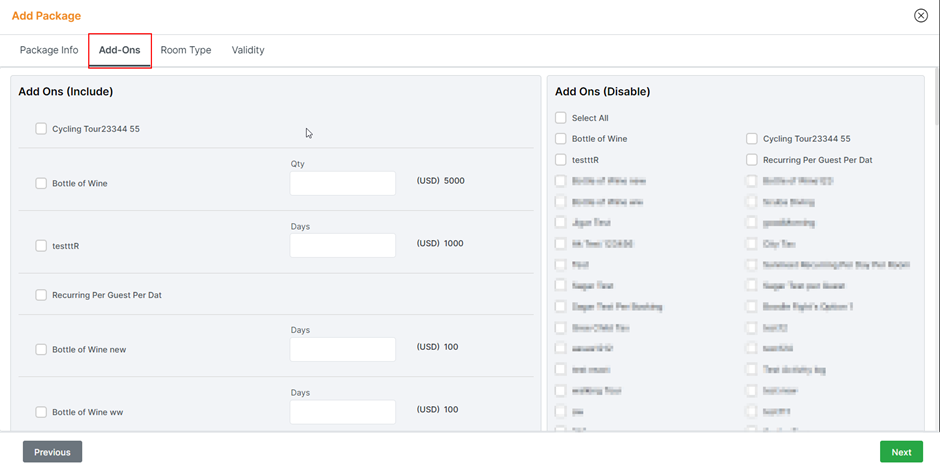Enable Bottle of Wine in Include list
The image size is (940, 469).
tap(41, 184)
